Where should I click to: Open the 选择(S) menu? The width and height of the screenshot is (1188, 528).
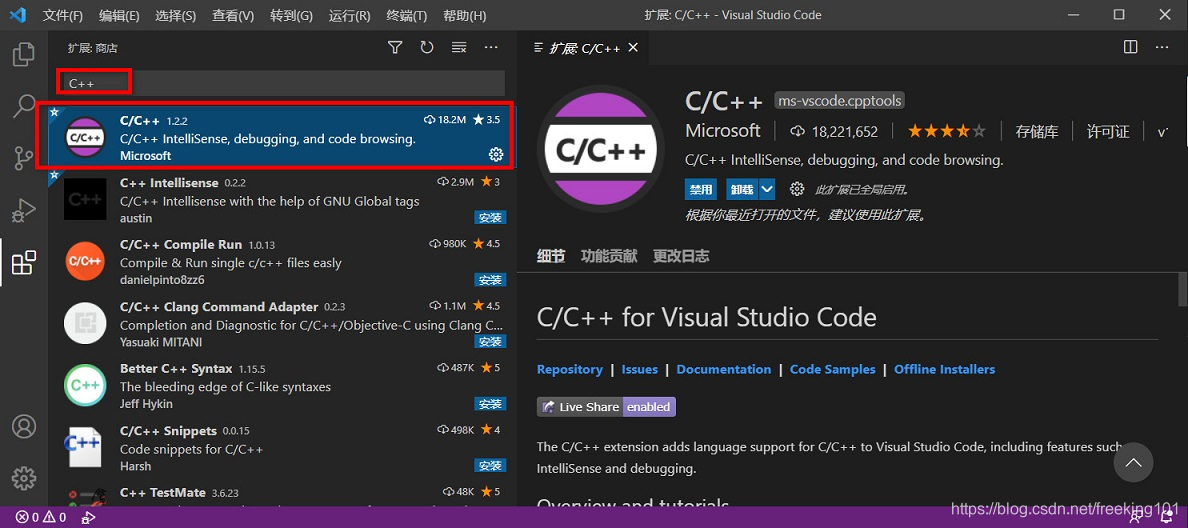coord(176,15)
